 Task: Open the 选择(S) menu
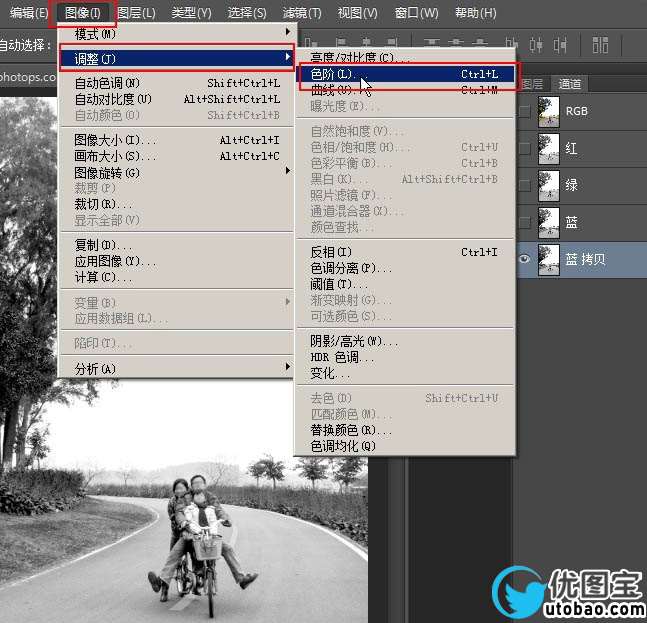(247, 13)
